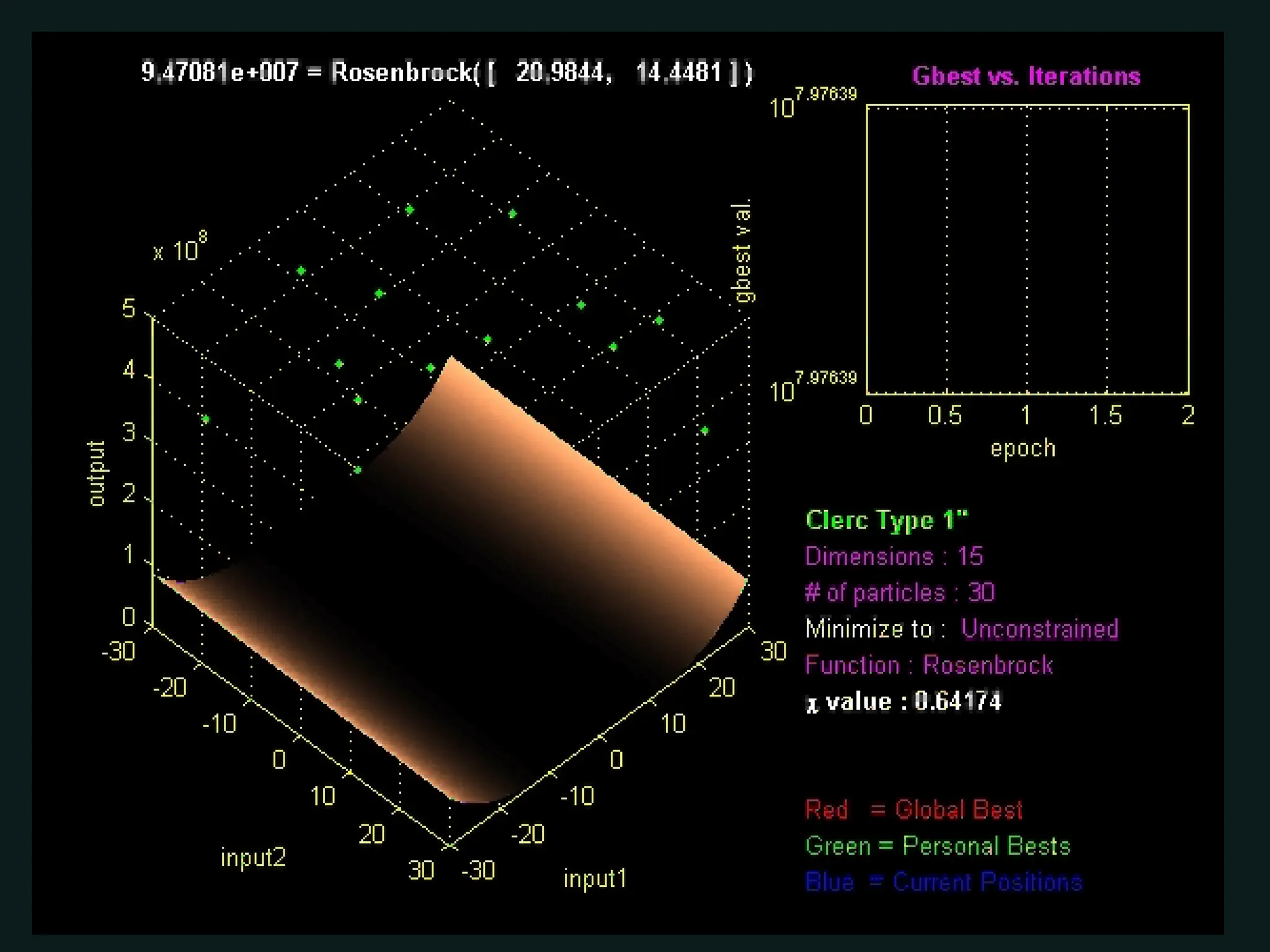Click the '# of particles : 30' text
The image size is (1270, 952).
899,593
